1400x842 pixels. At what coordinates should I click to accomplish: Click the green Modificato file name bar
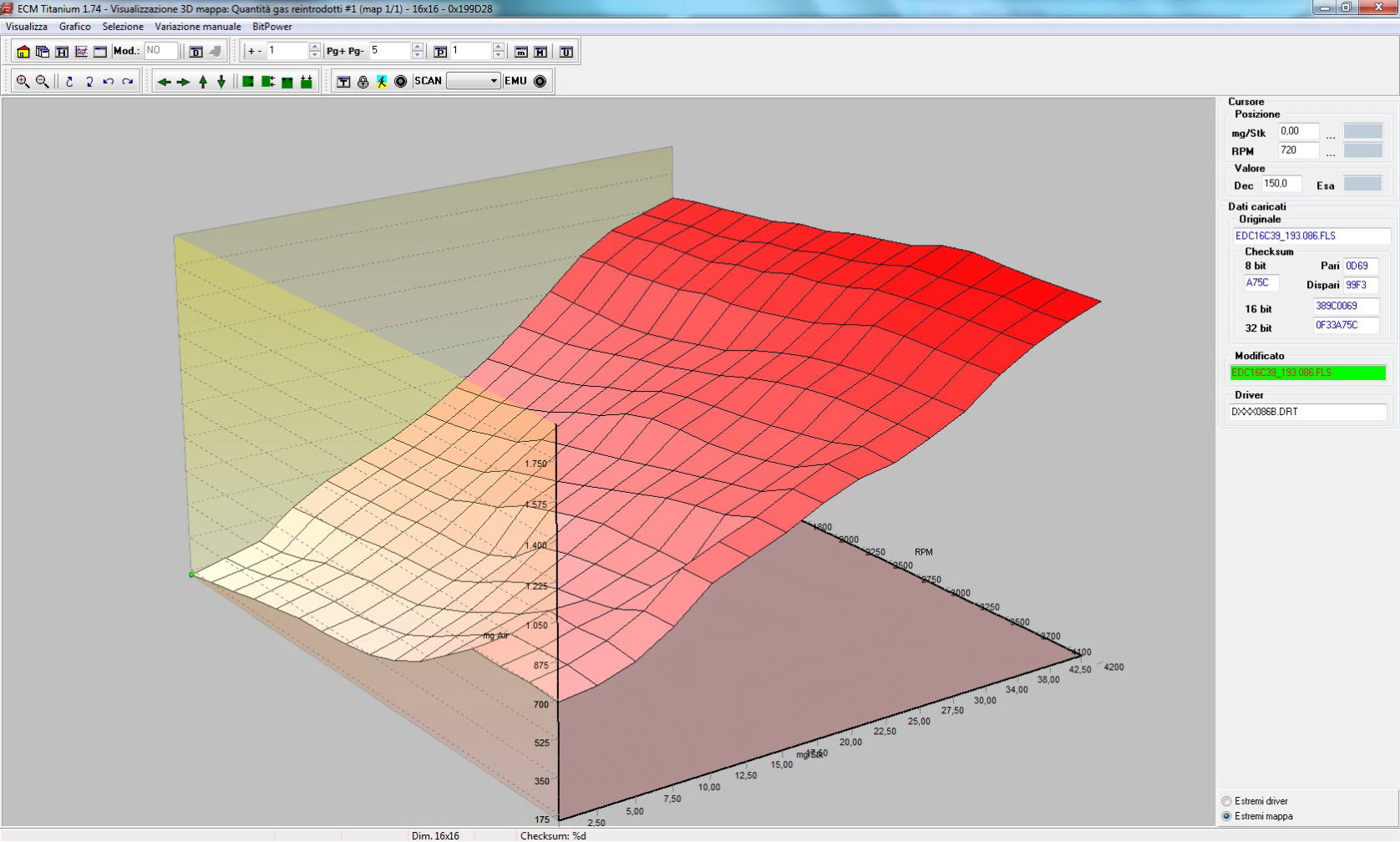point(1308,373)
